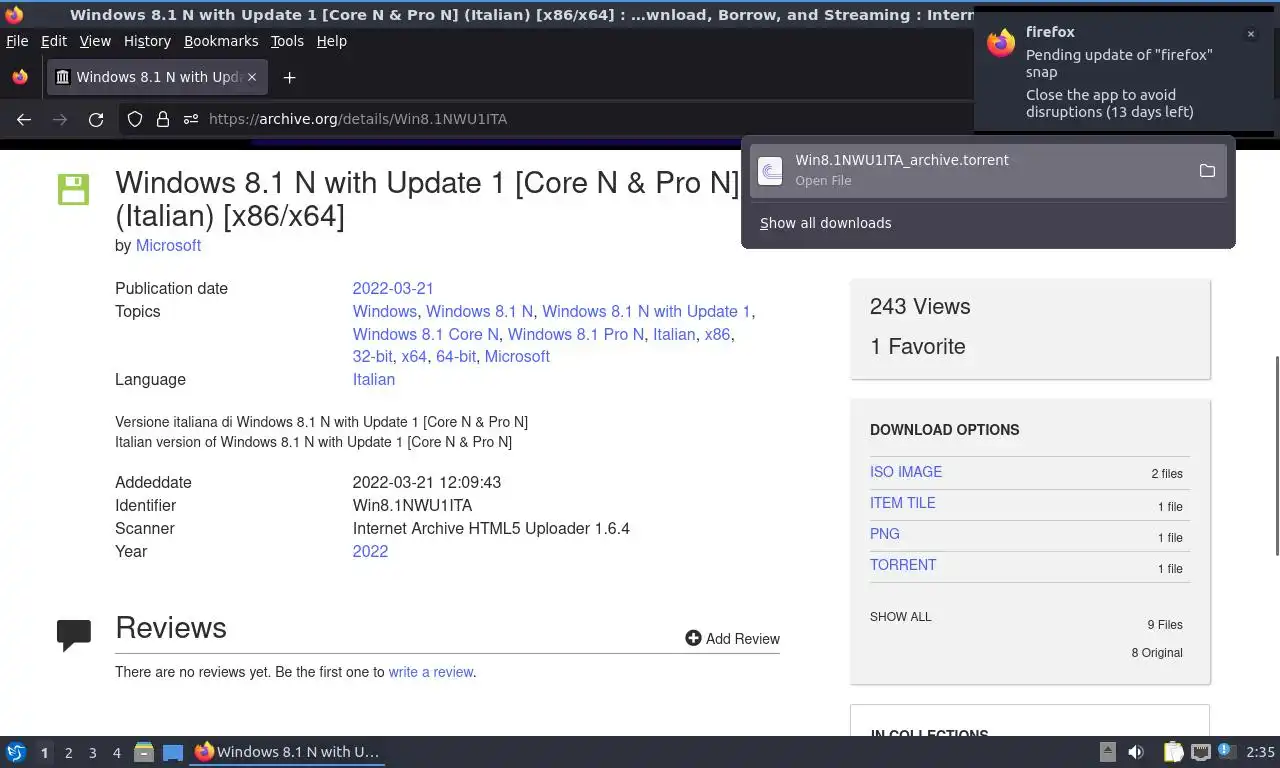Click the 32-bit topic link
1280x768 pixels.
[x=372, y=356]
